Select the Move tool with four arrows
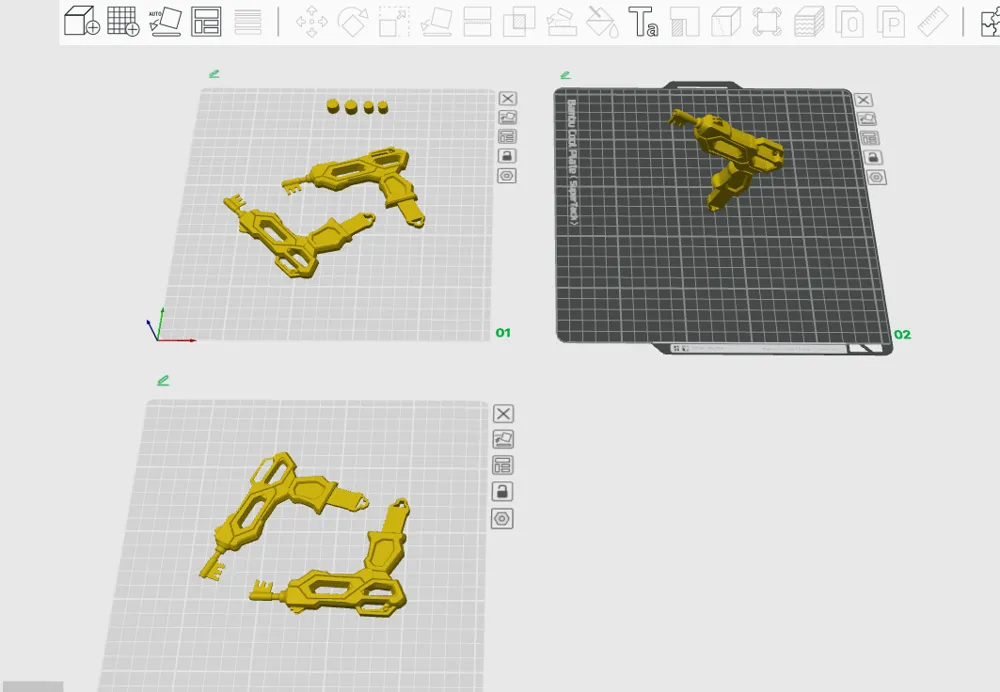Viewport: 1000px width, 692px height. tap(311, 22)
